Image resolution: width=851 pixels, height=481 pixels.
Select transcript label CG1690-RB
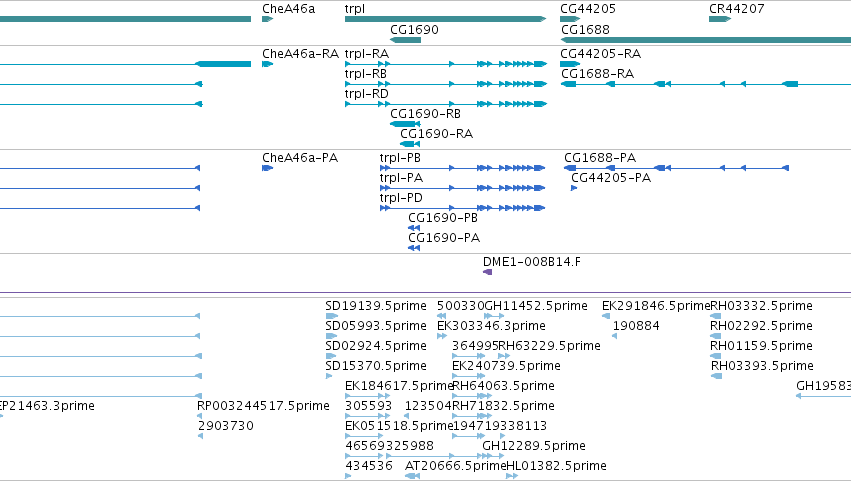click(426, 114)
